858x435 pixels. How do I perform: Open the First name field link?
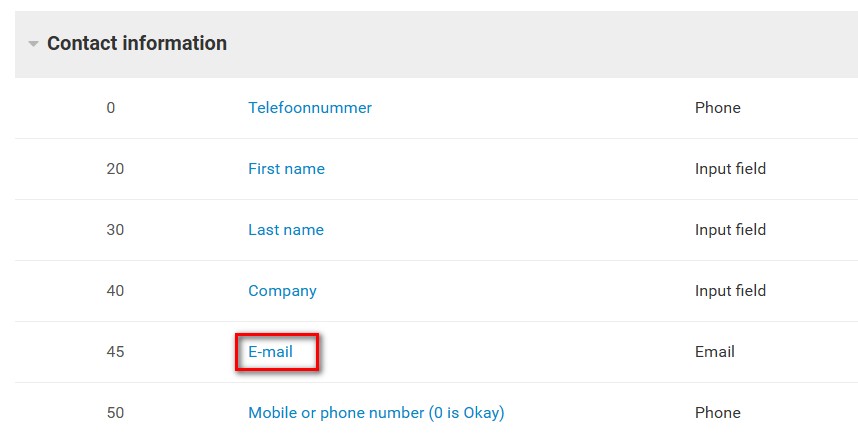[286, 169]
